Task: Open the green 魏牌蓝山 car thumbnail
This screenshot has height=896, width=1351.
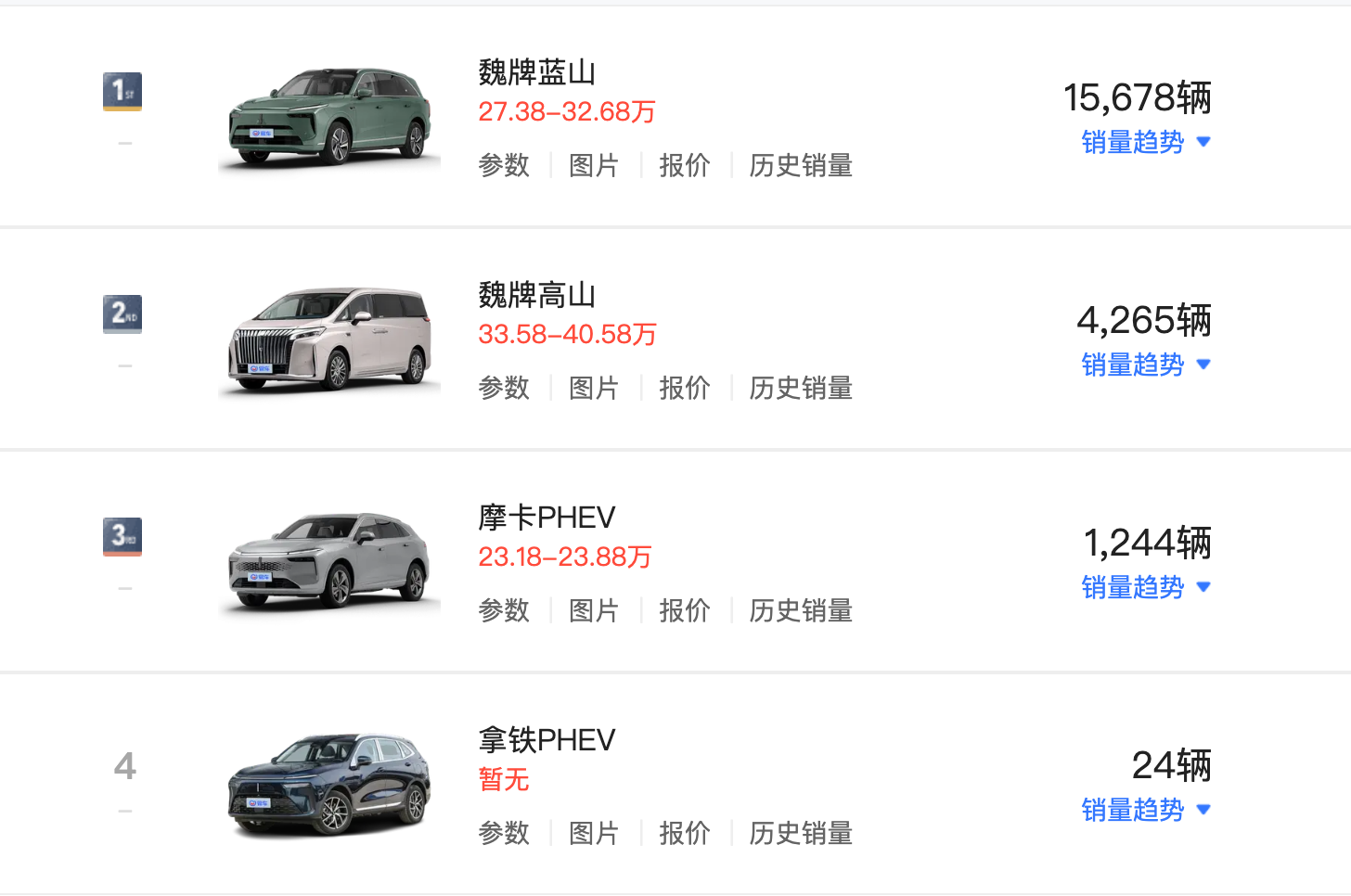Action: 329,118
